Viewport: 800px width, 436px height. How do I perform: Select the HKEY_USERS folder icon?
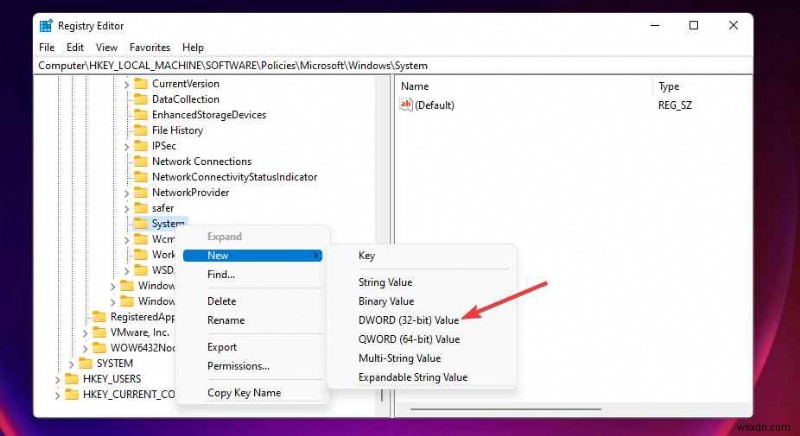[71, 379]
